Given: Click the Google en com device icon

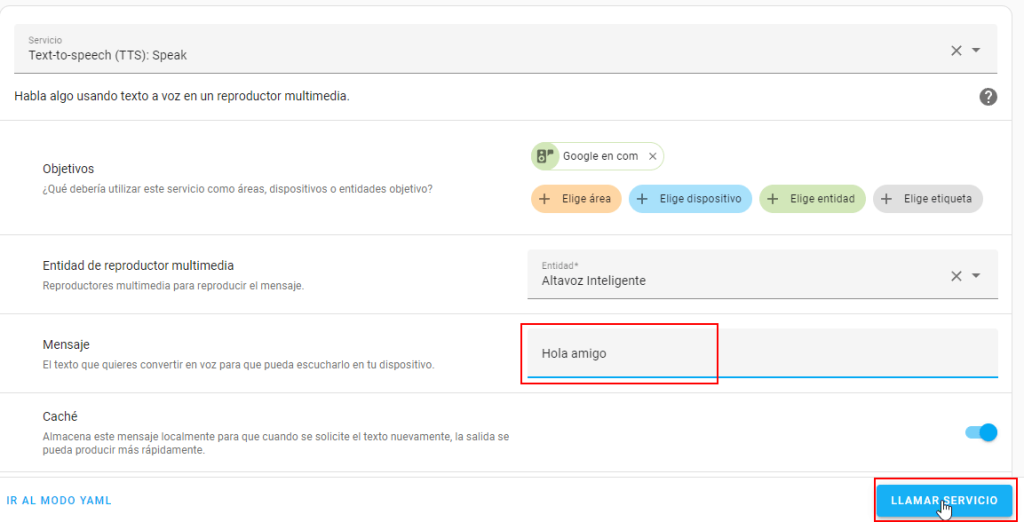Looking at the screenshot, I should (x=545, y=156).
